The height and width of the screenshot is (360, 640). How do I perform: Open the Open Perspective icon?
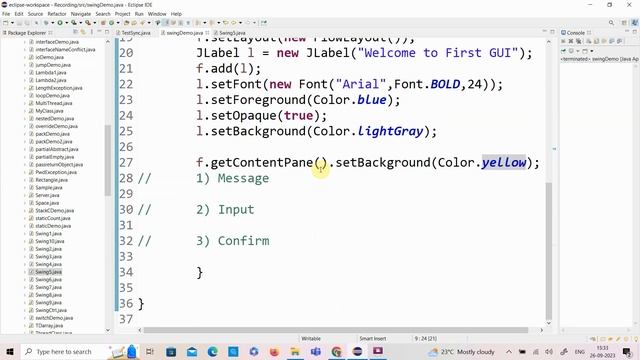click(624, 23)
